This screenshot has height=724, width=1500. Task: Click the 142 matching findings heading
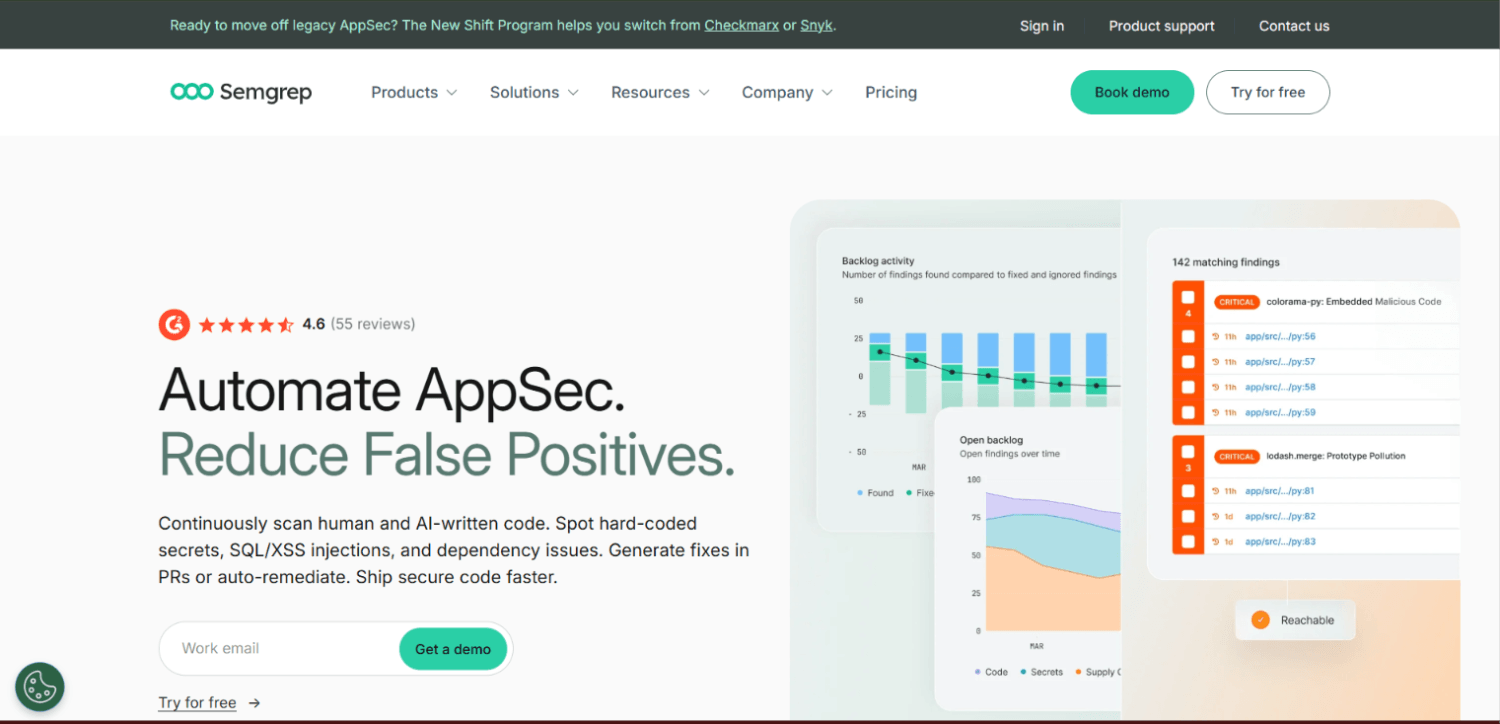(1226, 262)
